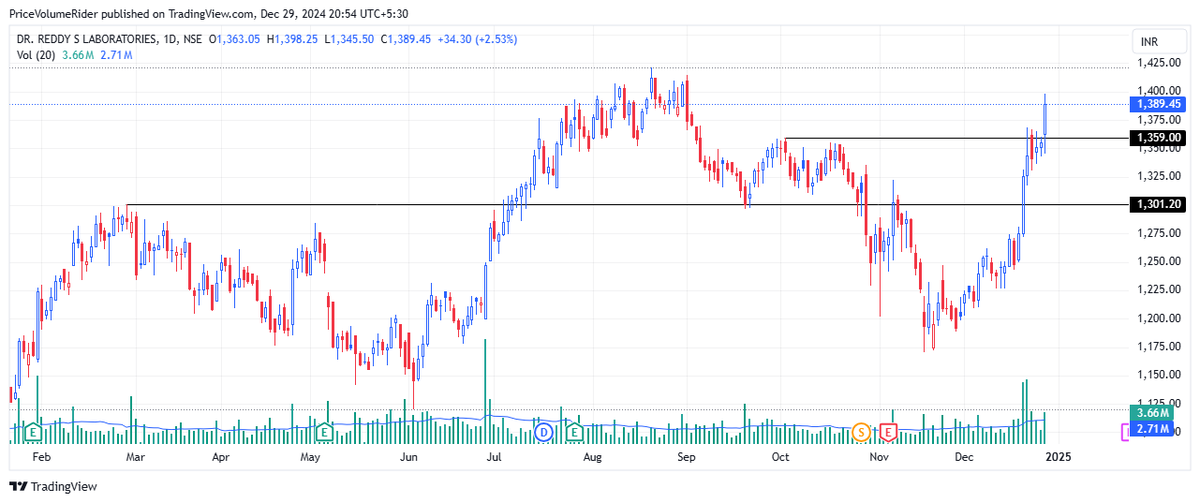Click the high price H1,398.25

click(293, 39)
